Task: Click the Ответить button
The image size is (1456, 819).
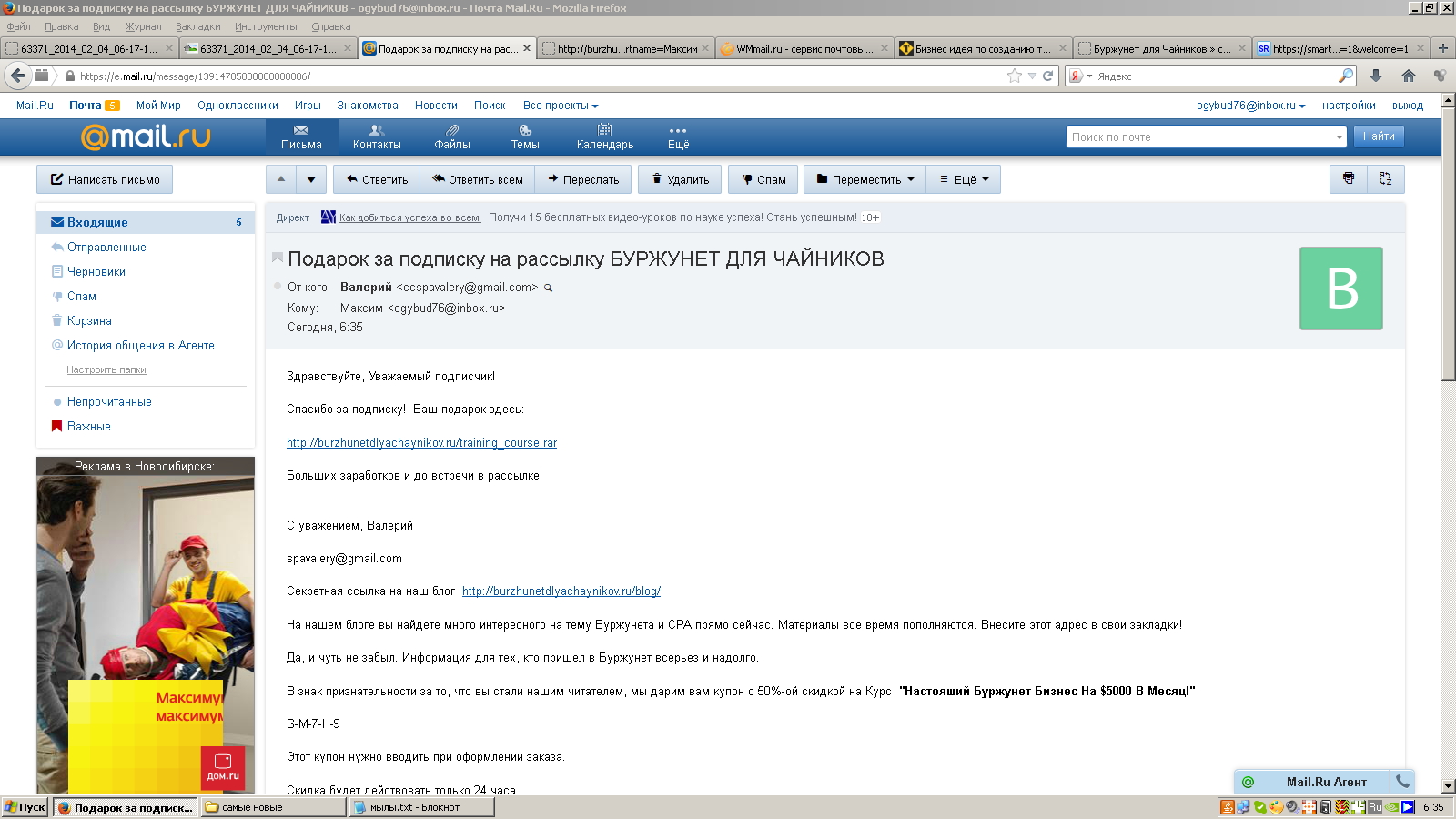Action: [377, 179]
